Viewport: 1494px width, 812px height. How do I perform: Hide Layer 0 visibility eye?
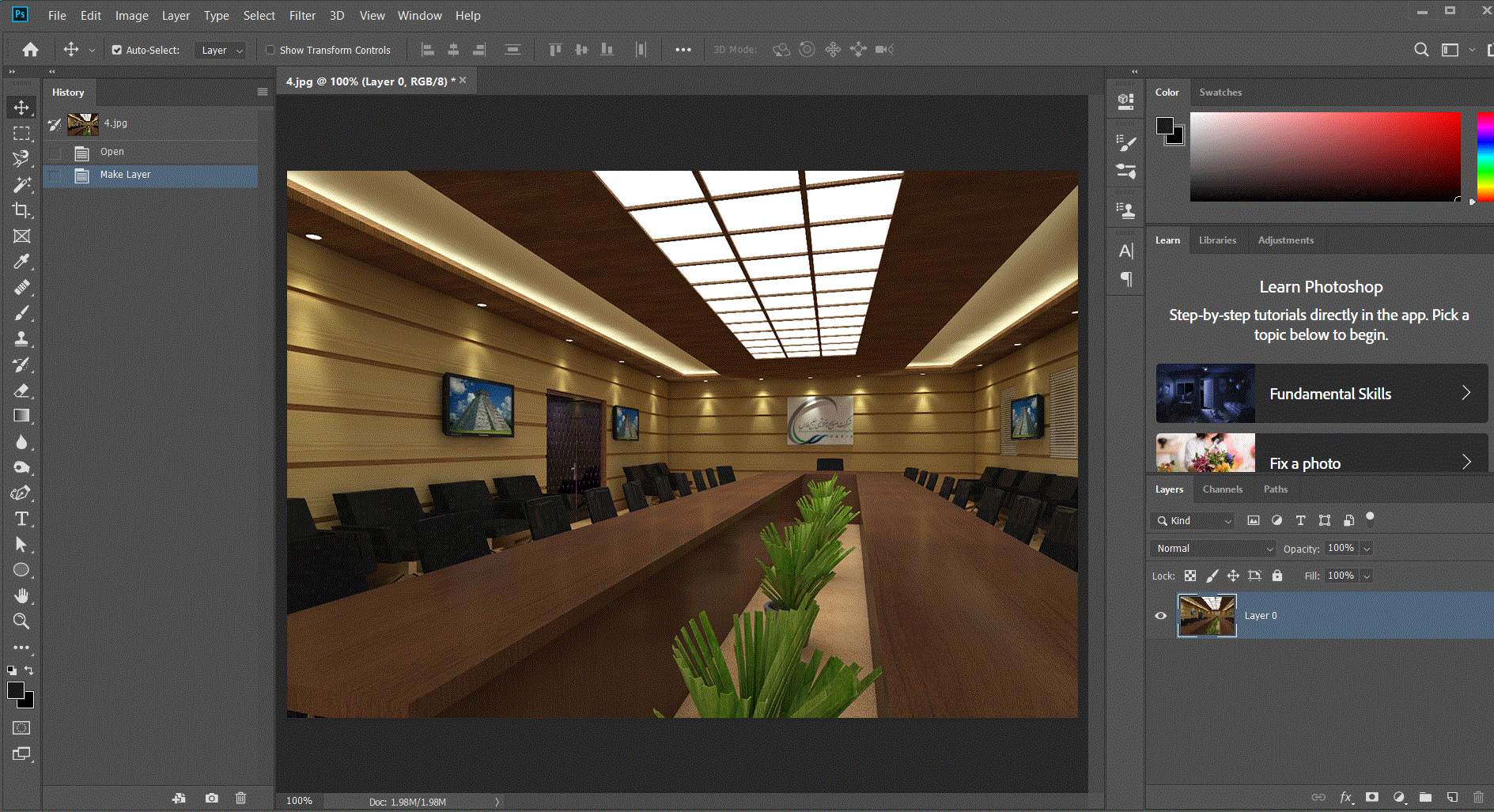1161,616
